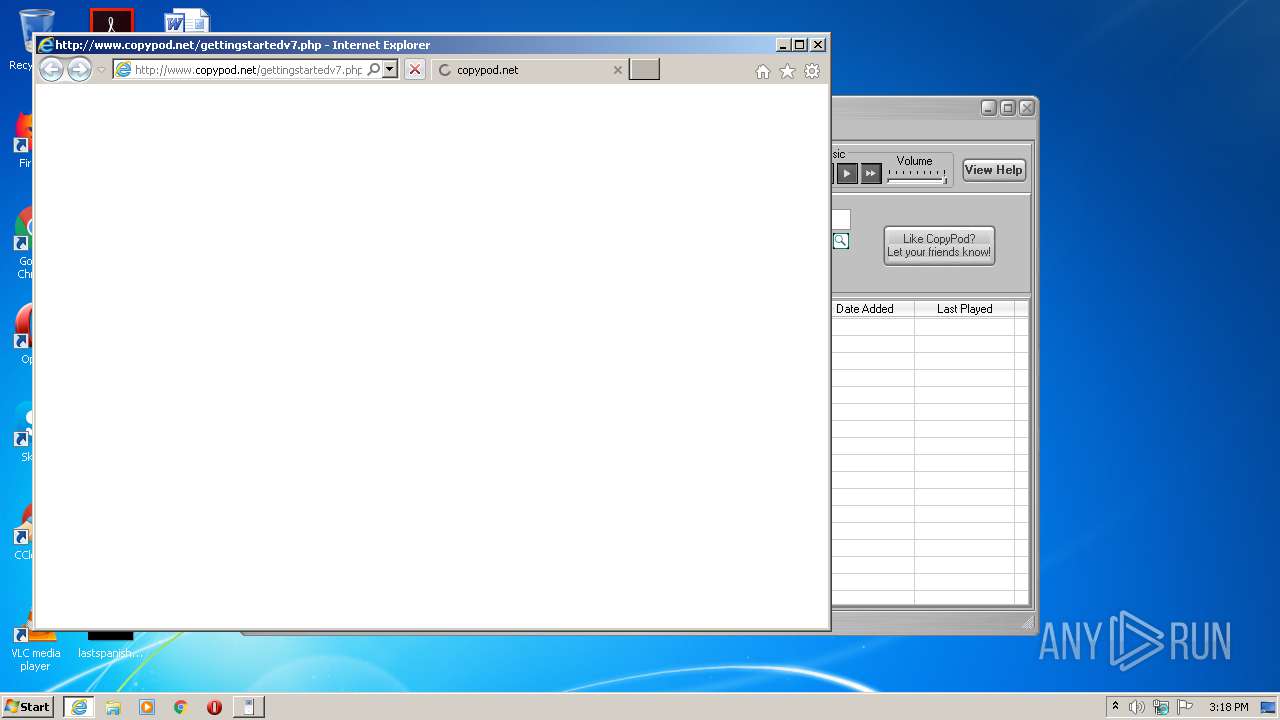This screenshot has height=720, width=1280.
Task: Click the Internet Explorer back arrow
Action: point(51,70)
